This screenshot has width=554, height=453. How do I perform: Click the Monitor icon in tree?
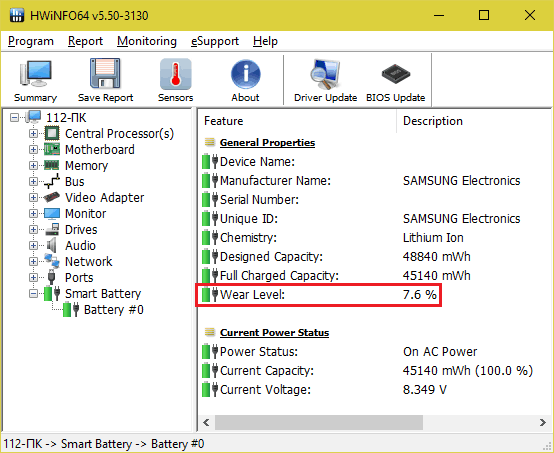coord(52,213)
